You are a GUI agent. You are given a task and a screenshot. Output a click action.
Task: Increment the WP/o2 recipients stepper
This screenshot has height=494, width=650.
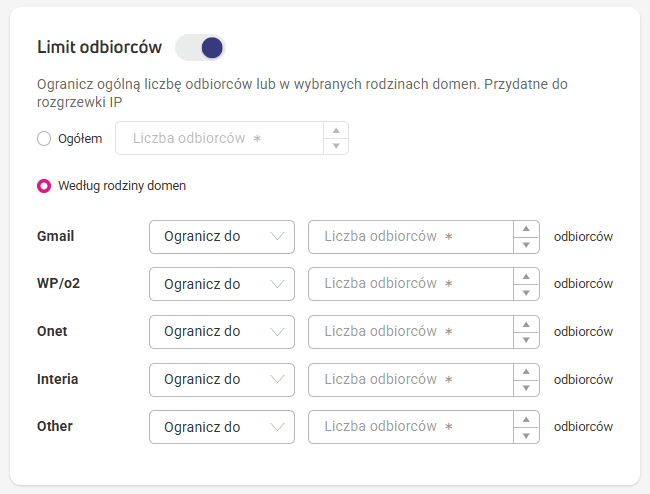[526, 276]
